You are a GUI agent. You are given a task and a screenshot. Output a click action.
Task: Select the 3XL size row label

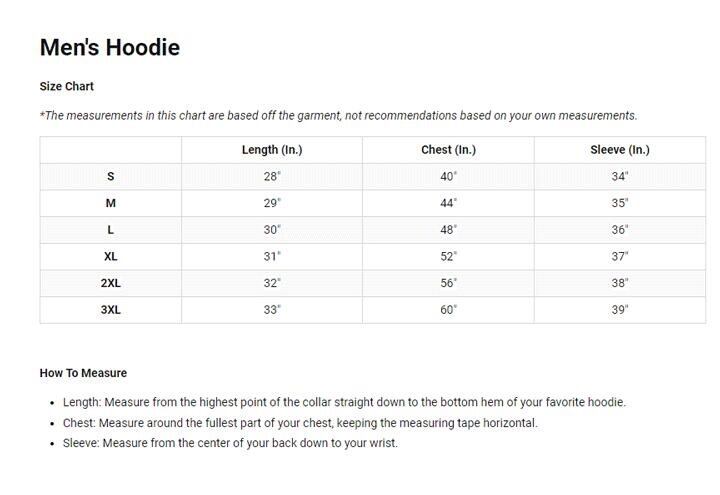pos(111,310)
